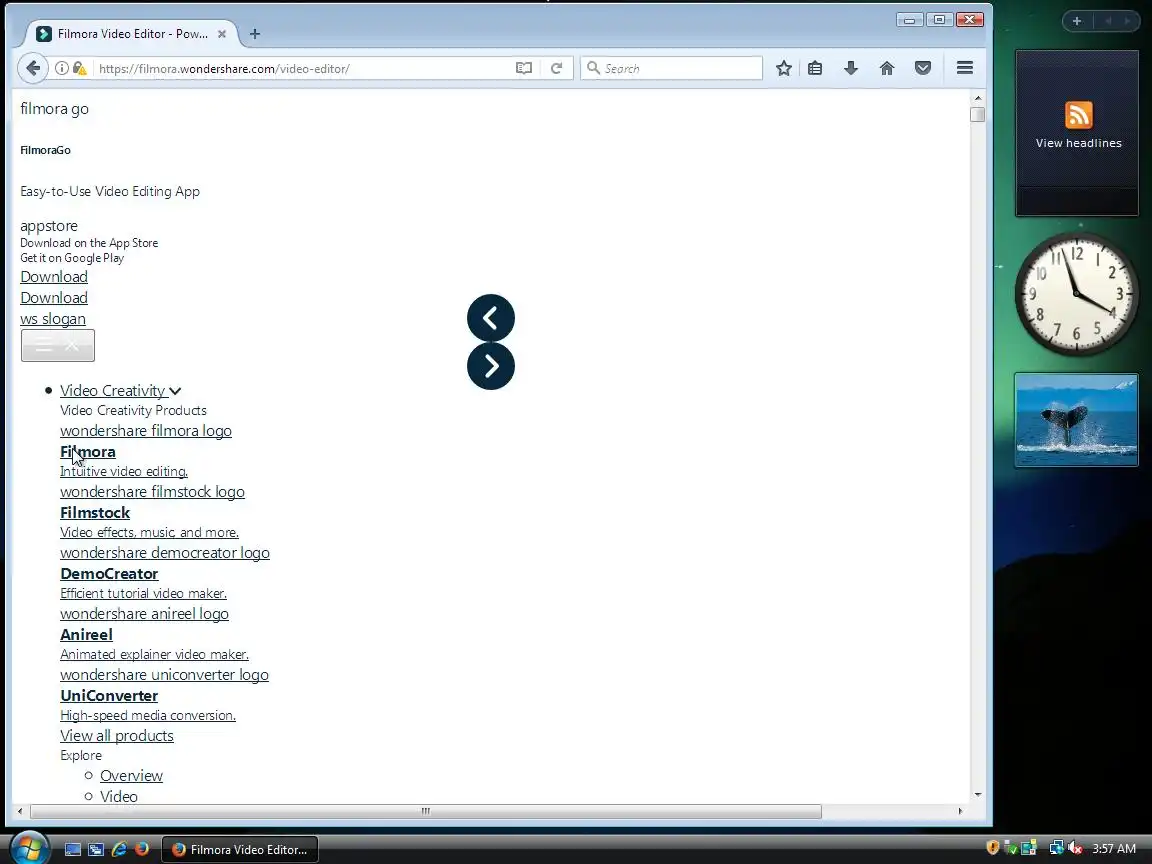Click the horizontal scrollbar left arrow

tap(20, 811)
